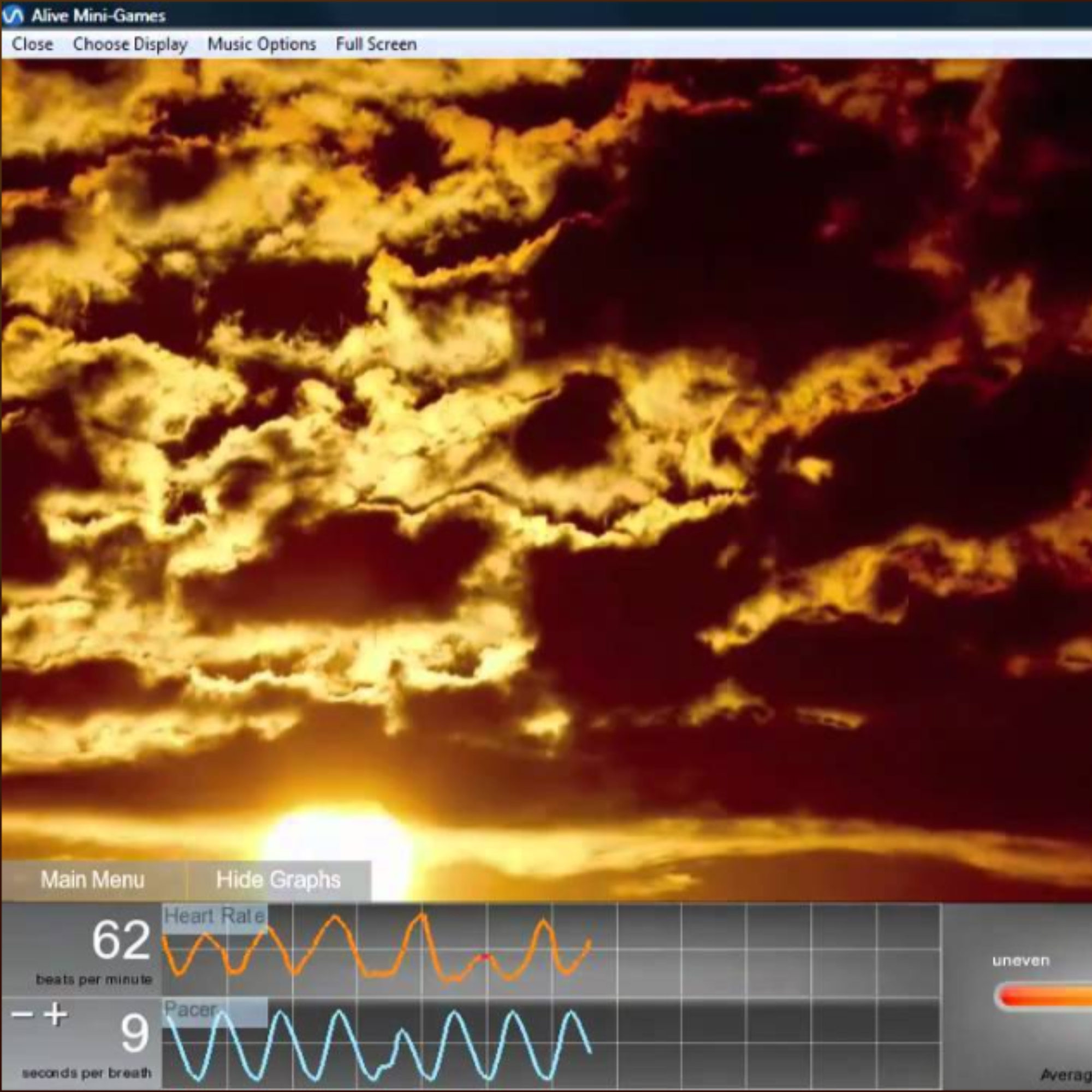Click the orange heart rate waveform

pyautogui.click(x=377, y=948)
